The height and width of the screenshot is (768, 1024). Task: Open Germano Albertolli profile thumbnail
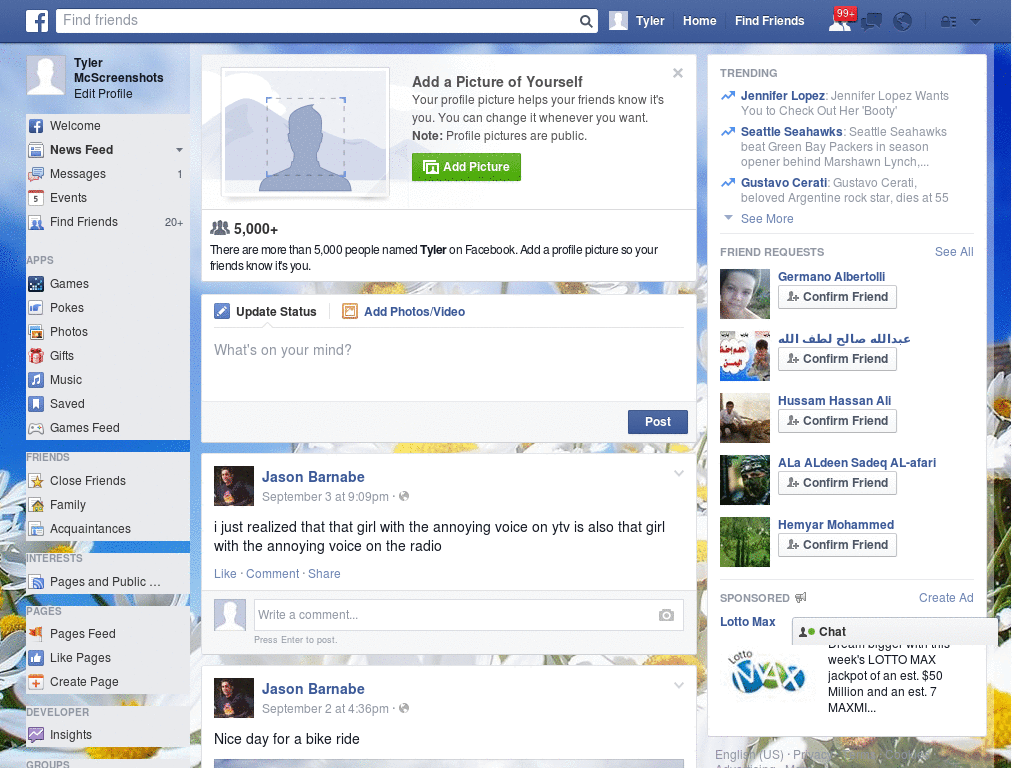744,294
